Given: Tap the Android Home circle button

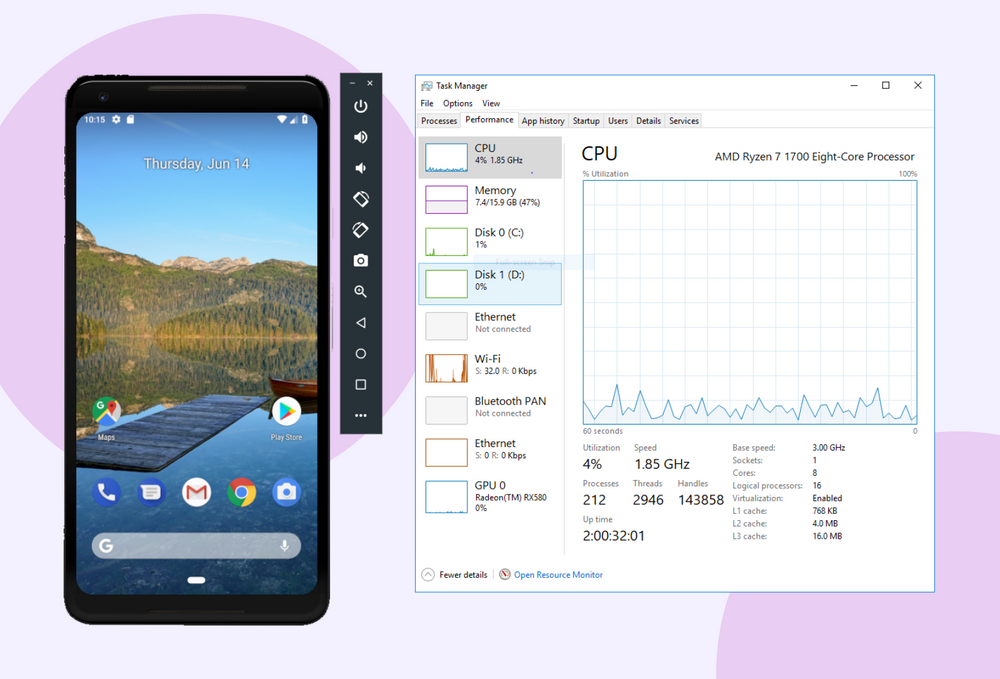Looking at the screenshot, I should coord(360,352).
